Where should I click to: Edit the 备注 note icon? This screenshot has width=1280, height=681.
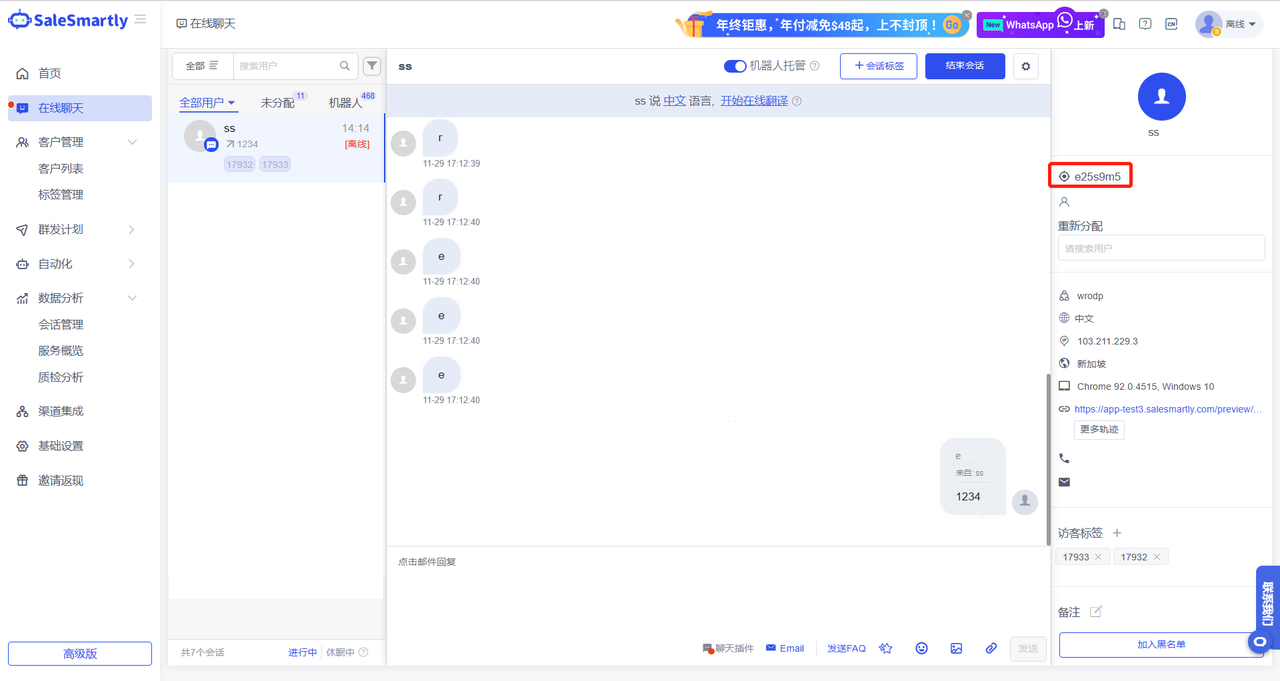click(1096, 612)
